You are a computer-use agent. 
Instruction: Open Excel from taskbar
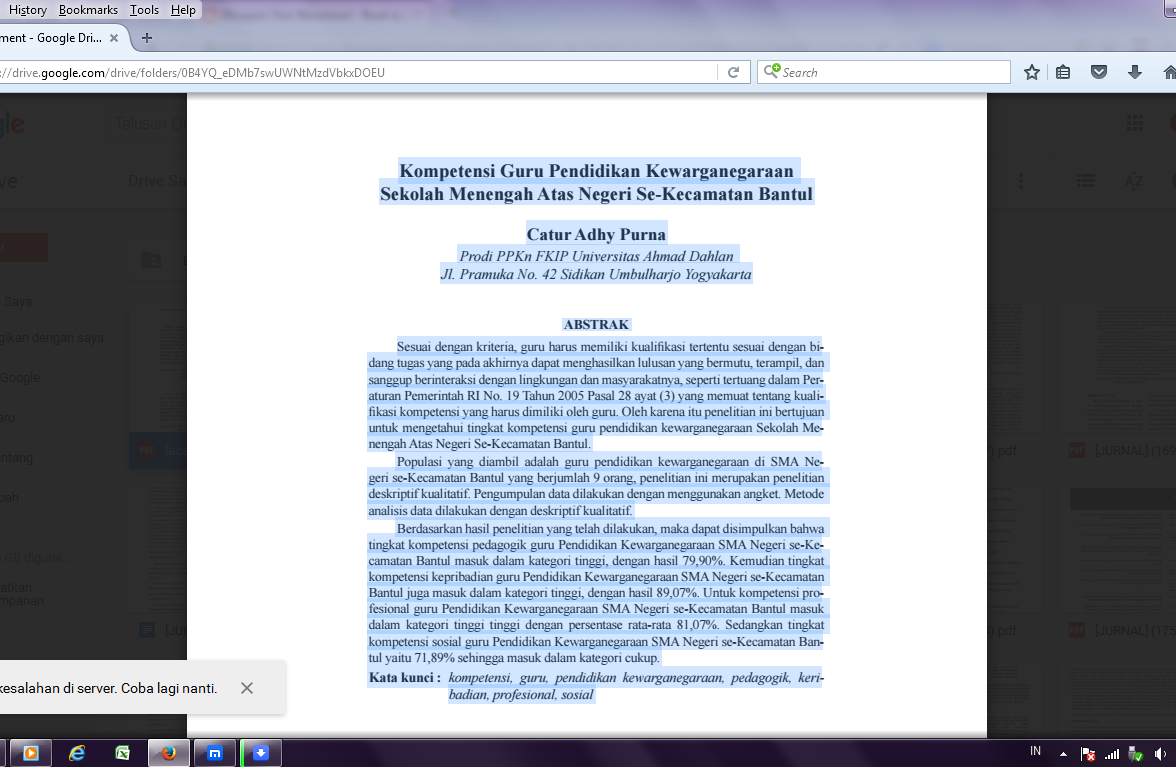tap(122, 753)
